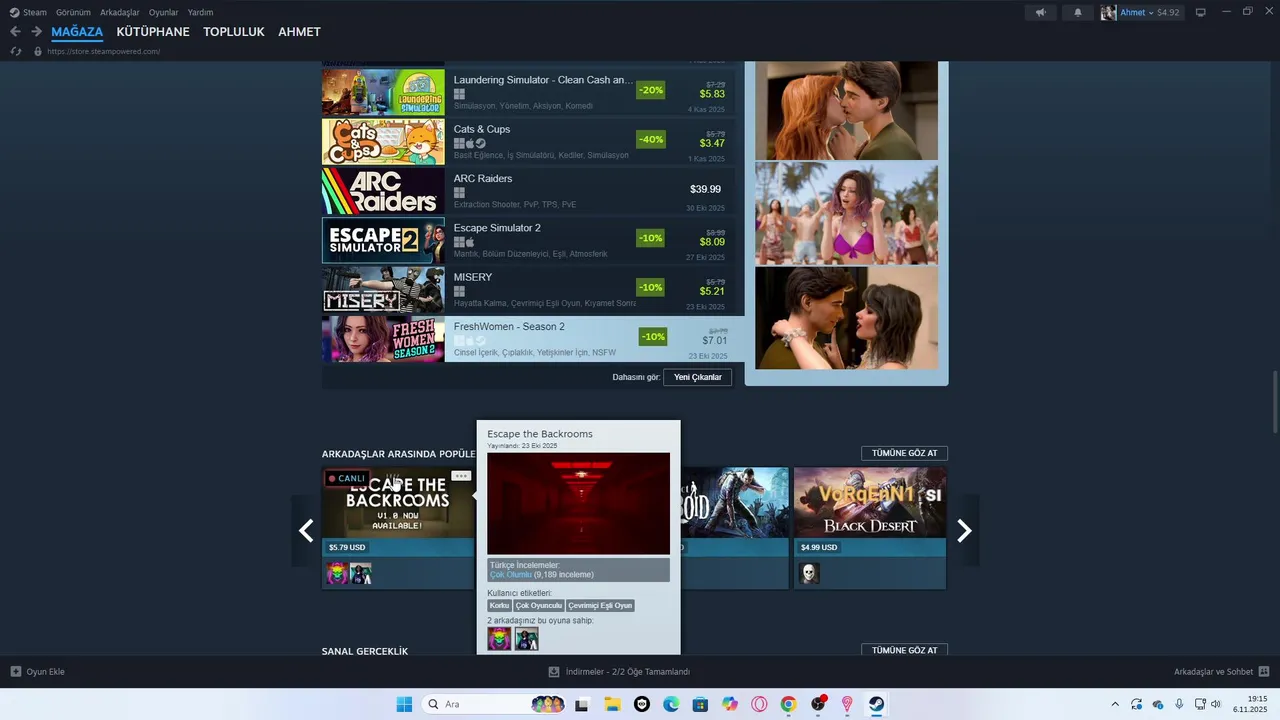
Task: Click the Steam taskbar icon
Action: click(876, 704)
